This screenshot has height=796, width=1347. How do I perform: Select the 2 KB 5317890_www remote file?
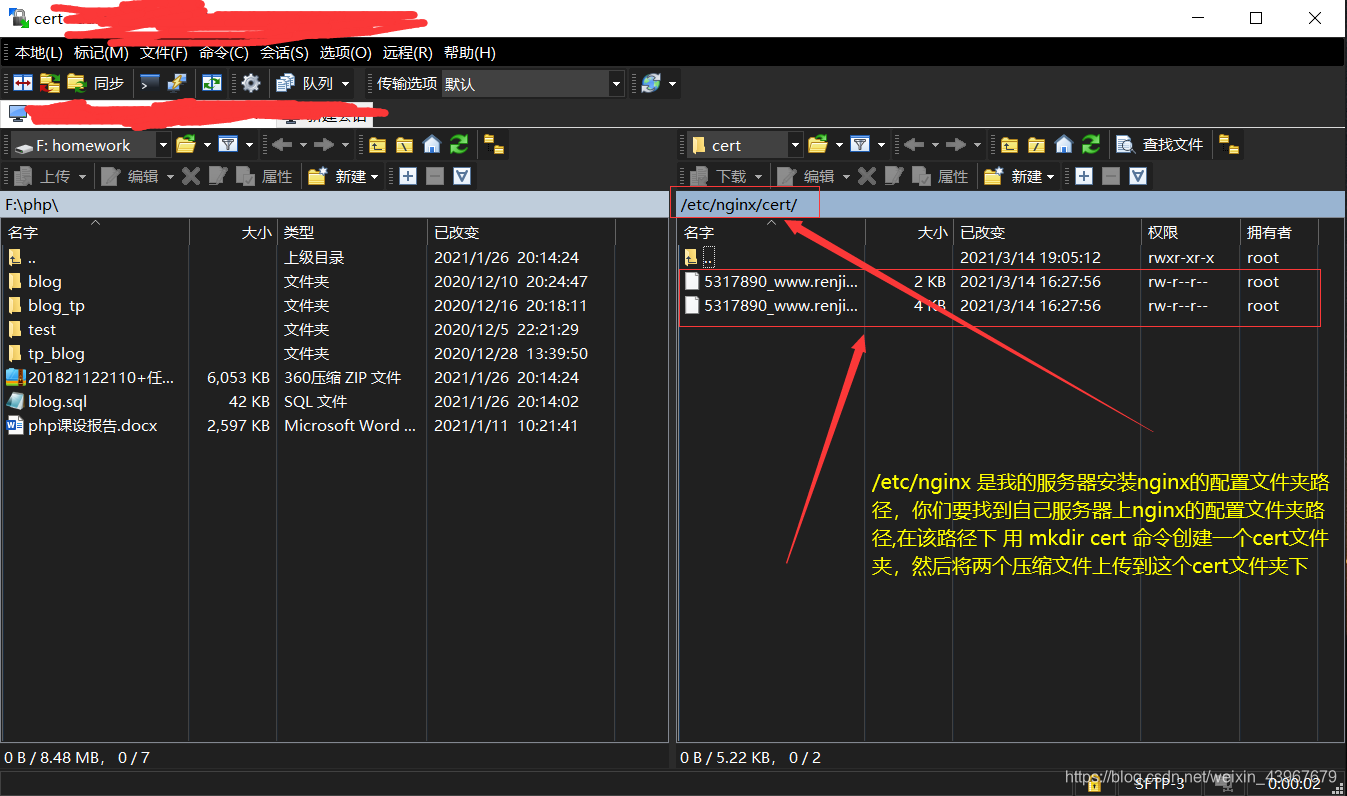click(780, 281)
